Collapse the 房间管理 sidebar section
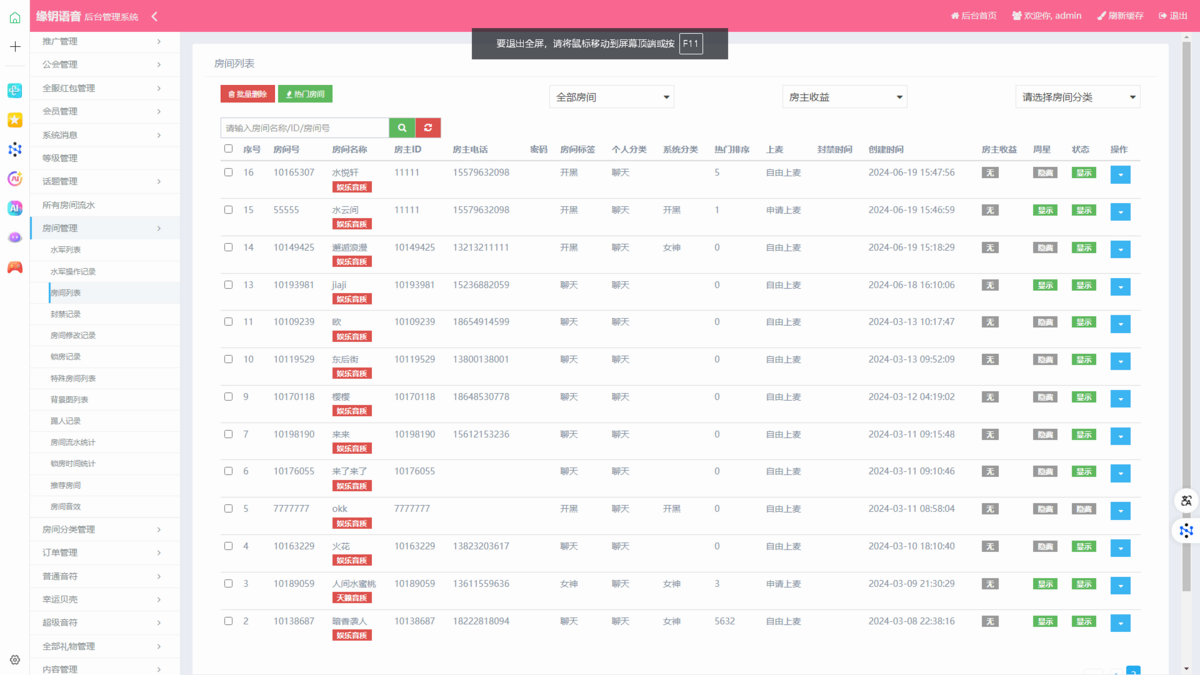Viewport: 1200px width, 675px height. pos(104,228)
